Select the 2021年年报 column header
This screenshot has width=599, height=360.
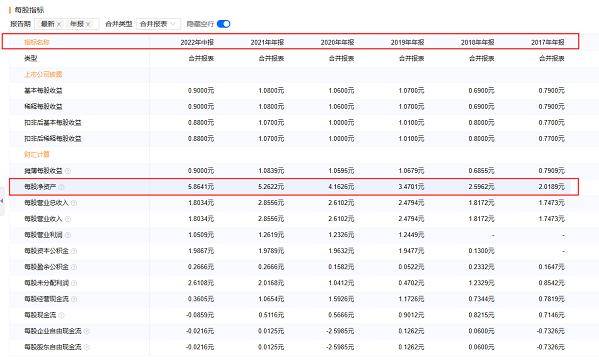pos(267,42)
